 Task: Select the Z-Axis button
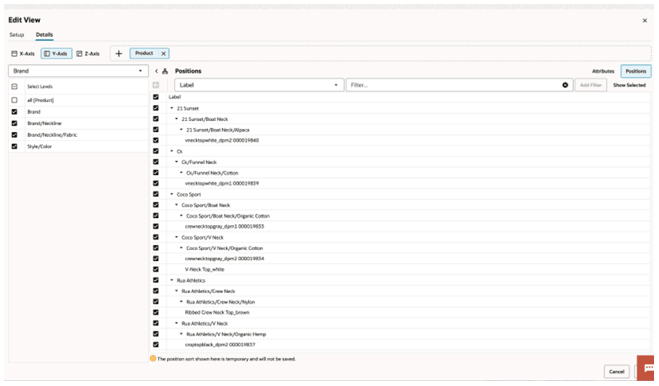(x=88, y=53)
